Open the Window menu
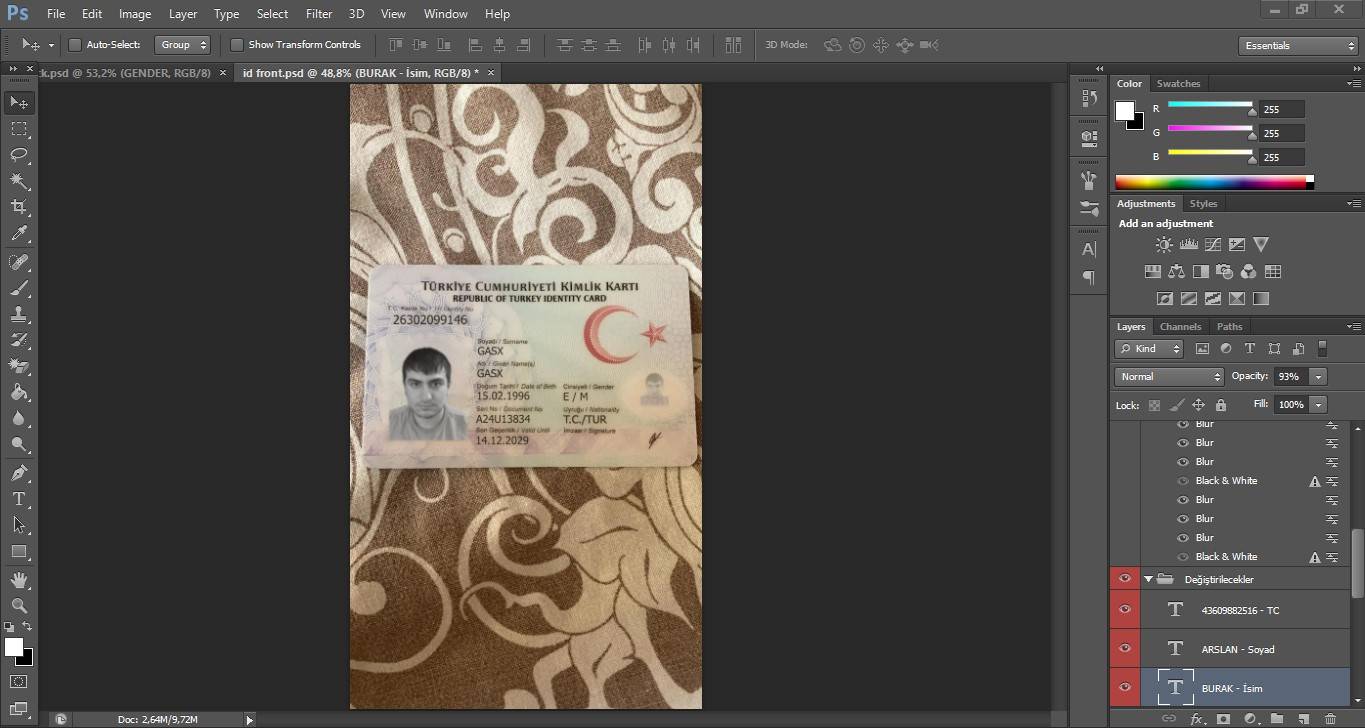The image size is (1365, 728). point(445,14)
